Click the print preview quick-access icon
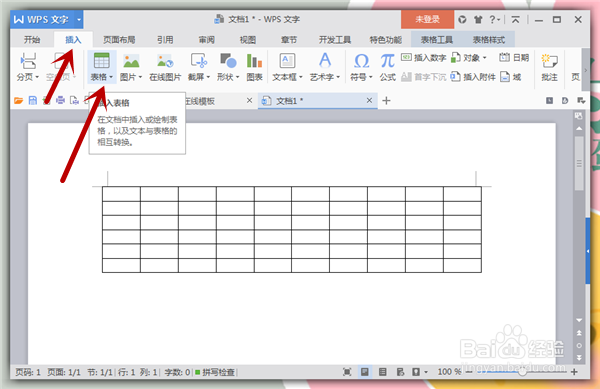This screenshot has width=600, height=389. [x=74, y=101]
